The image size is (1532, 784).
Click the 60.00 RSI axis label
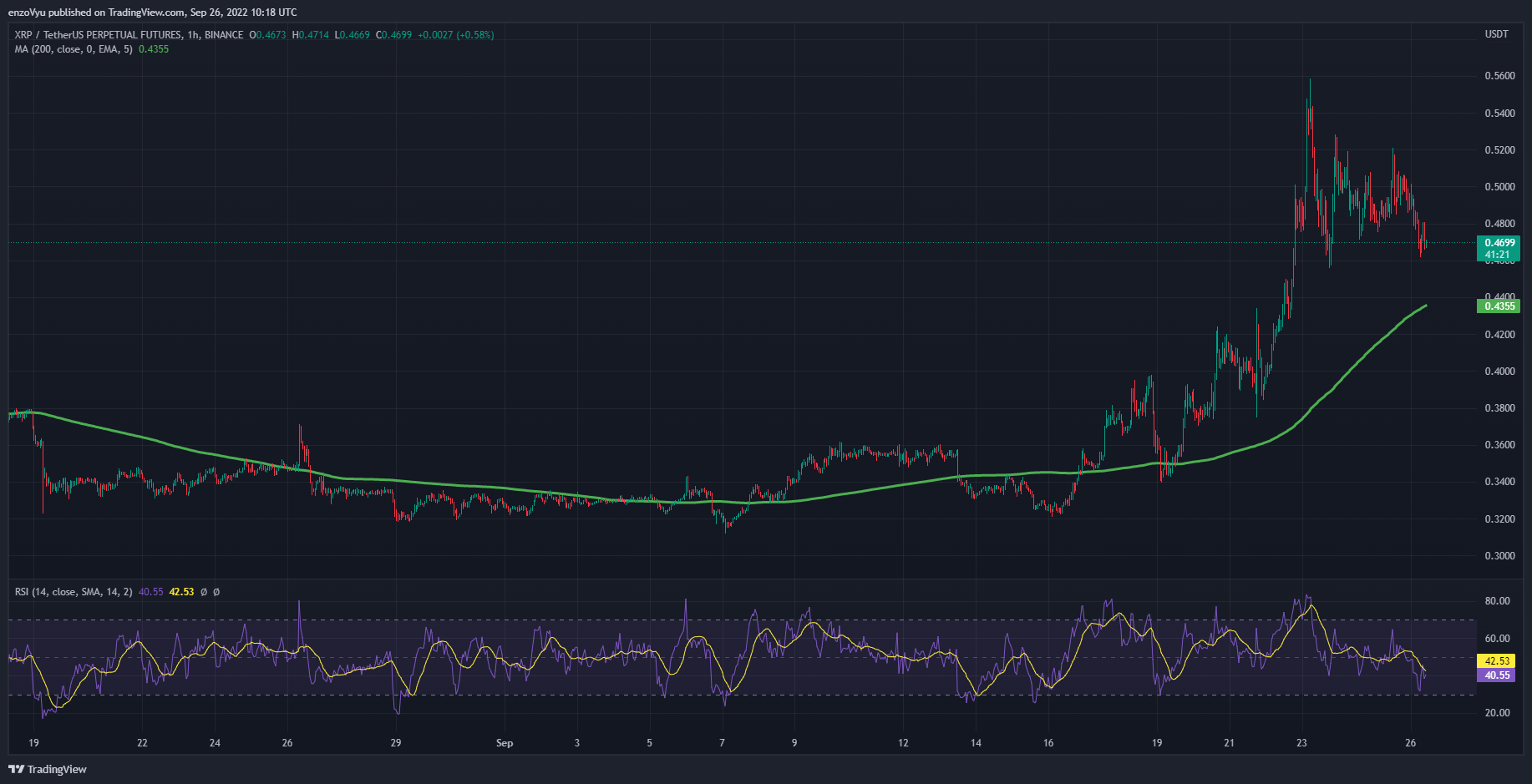[1497, 639]
